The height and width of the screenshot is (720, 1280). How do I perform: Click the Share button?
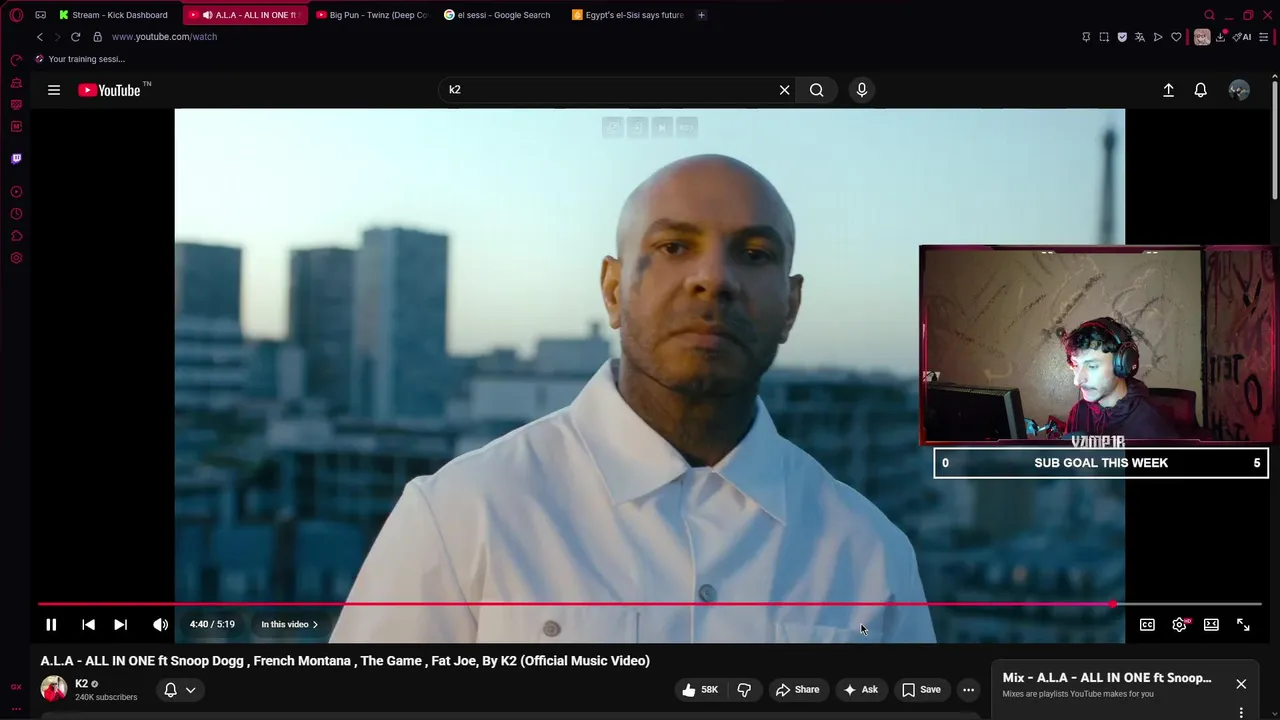797,690
